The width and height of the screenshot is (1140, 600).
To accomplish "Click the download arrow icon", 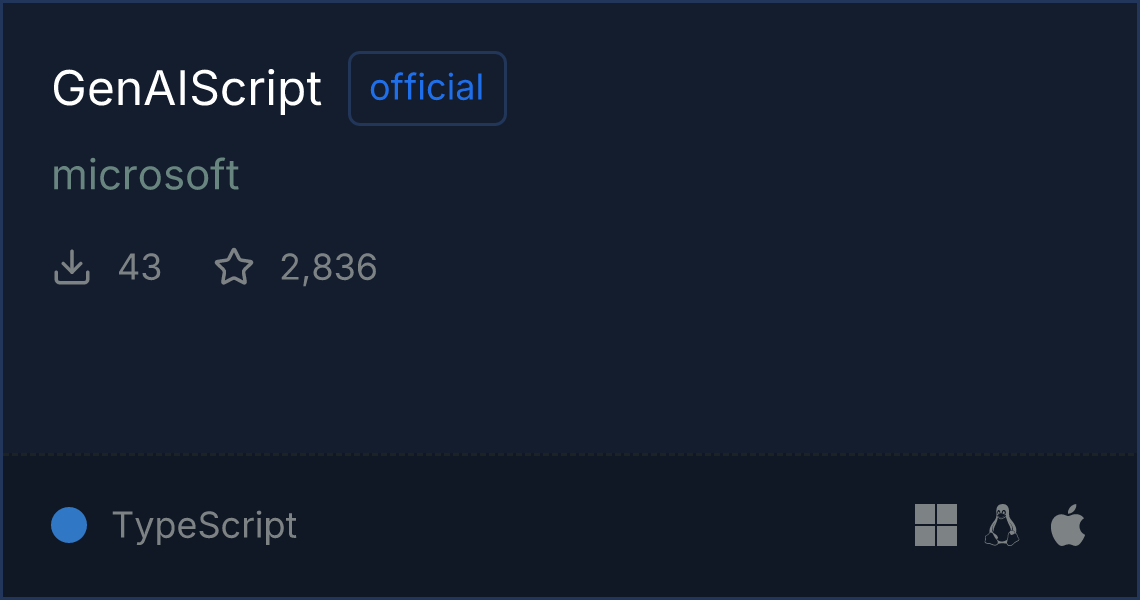I will coord(72,268).
